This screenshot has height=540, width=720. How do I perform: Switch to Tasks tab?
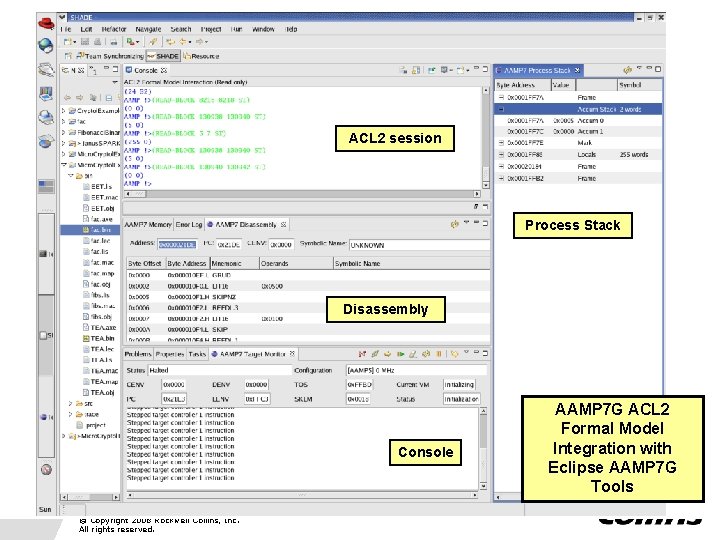click(x=197, y=354)
